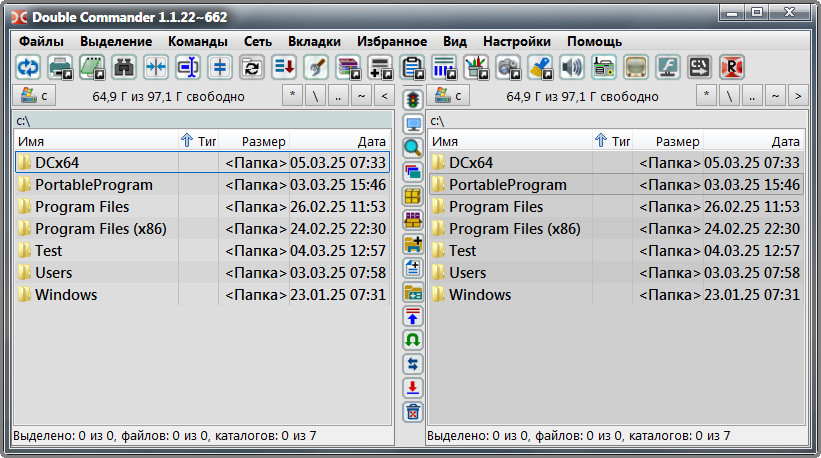
Task: Click the green radio toolbar icon
Action: [x=604, y=67]
